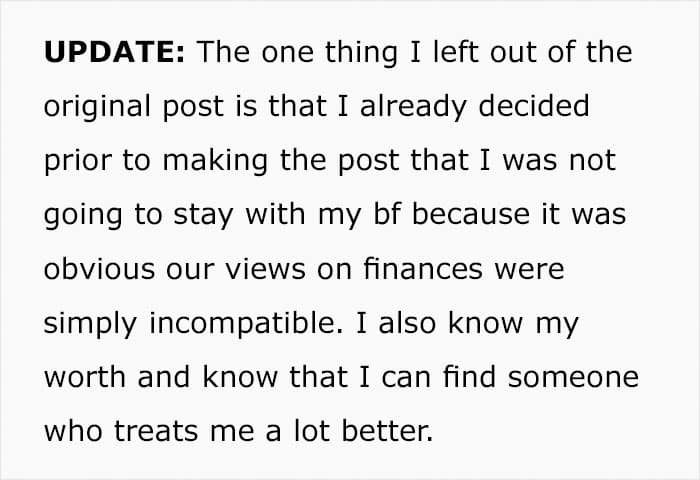Click the word "finances"
Viewport: 700px width, 480px height.
(423, 269)
